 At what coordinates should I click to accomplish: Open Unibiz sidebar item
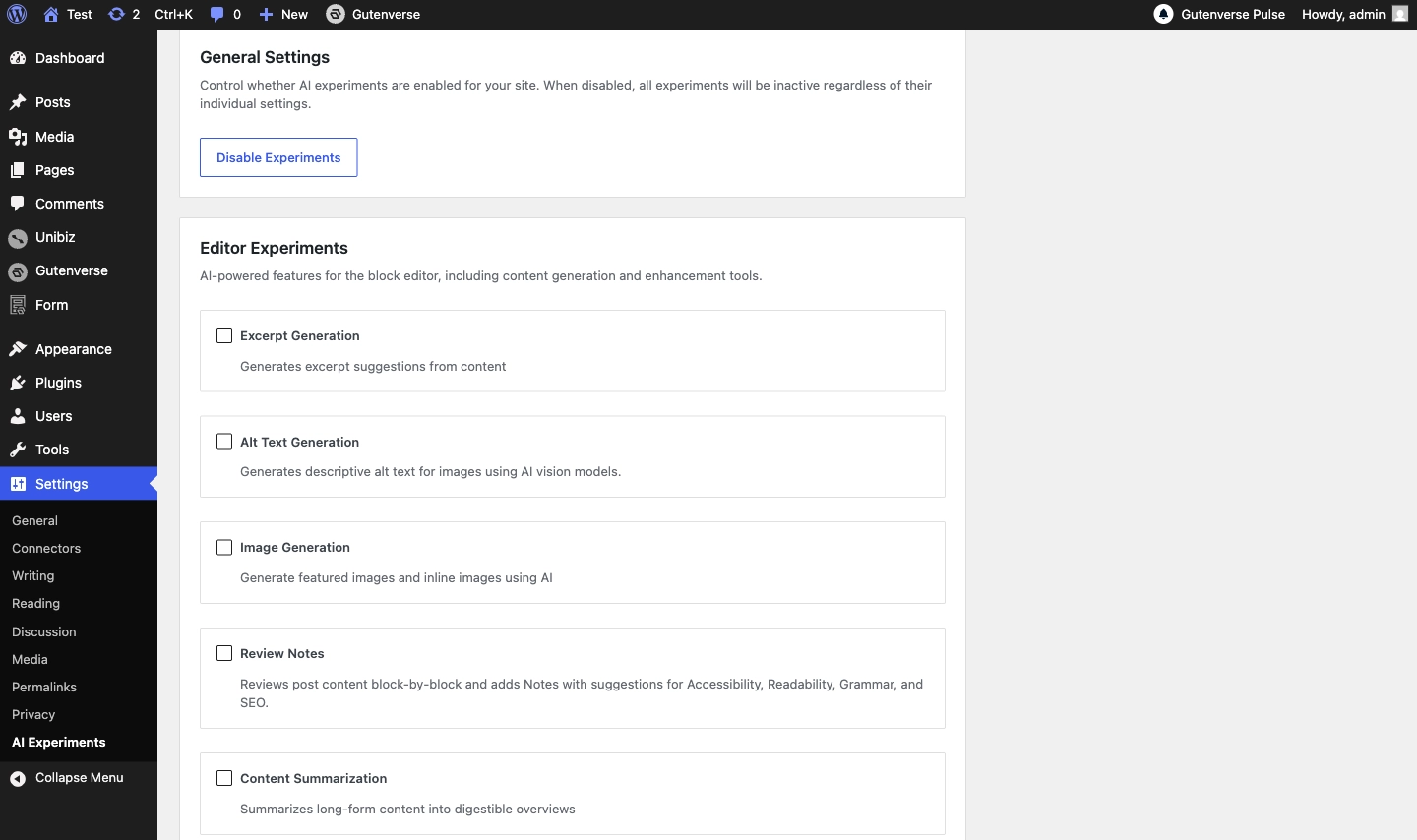tap(55, 237)
